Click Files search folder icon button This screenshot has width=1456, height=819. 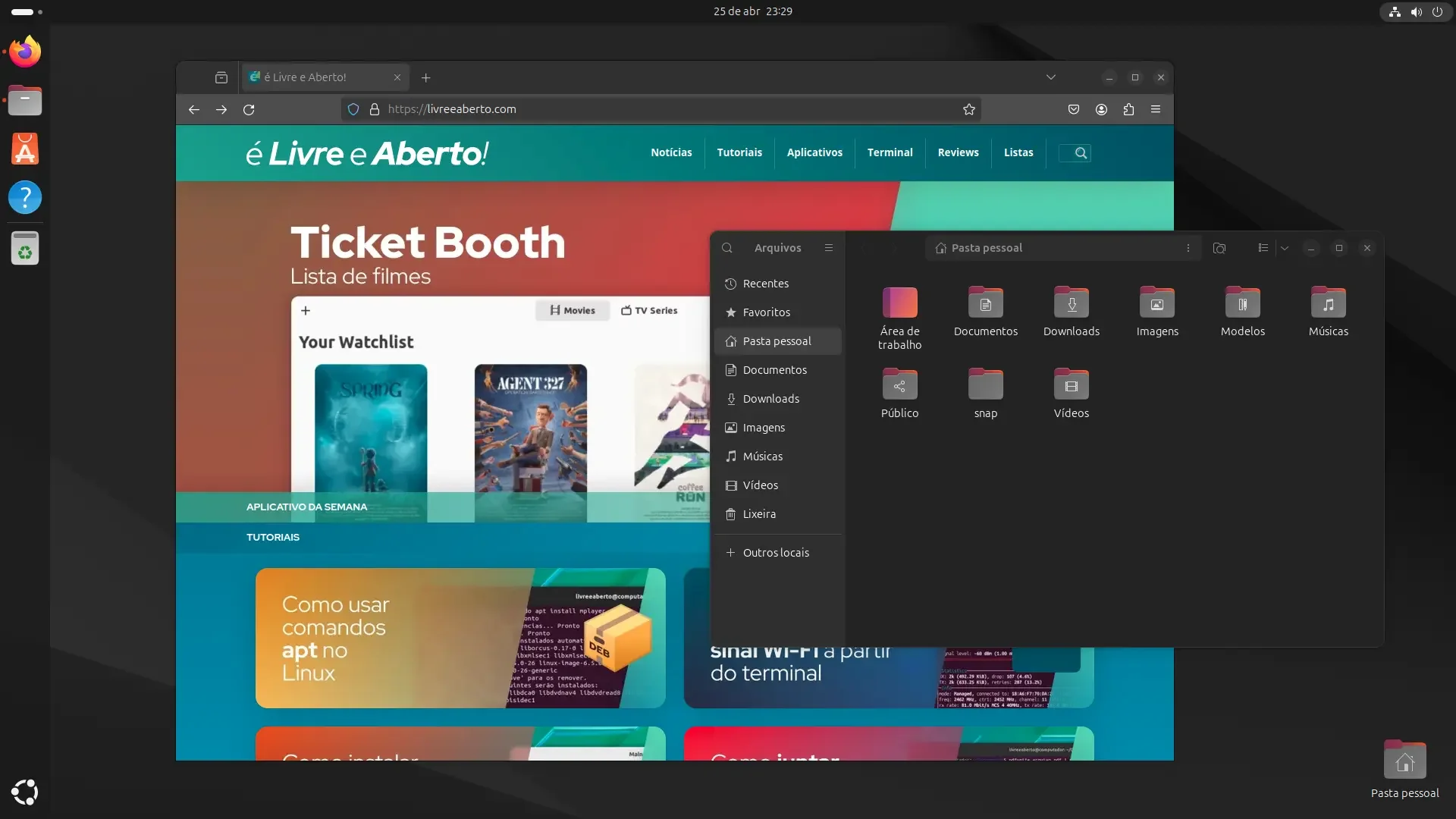click(1219, 248)
